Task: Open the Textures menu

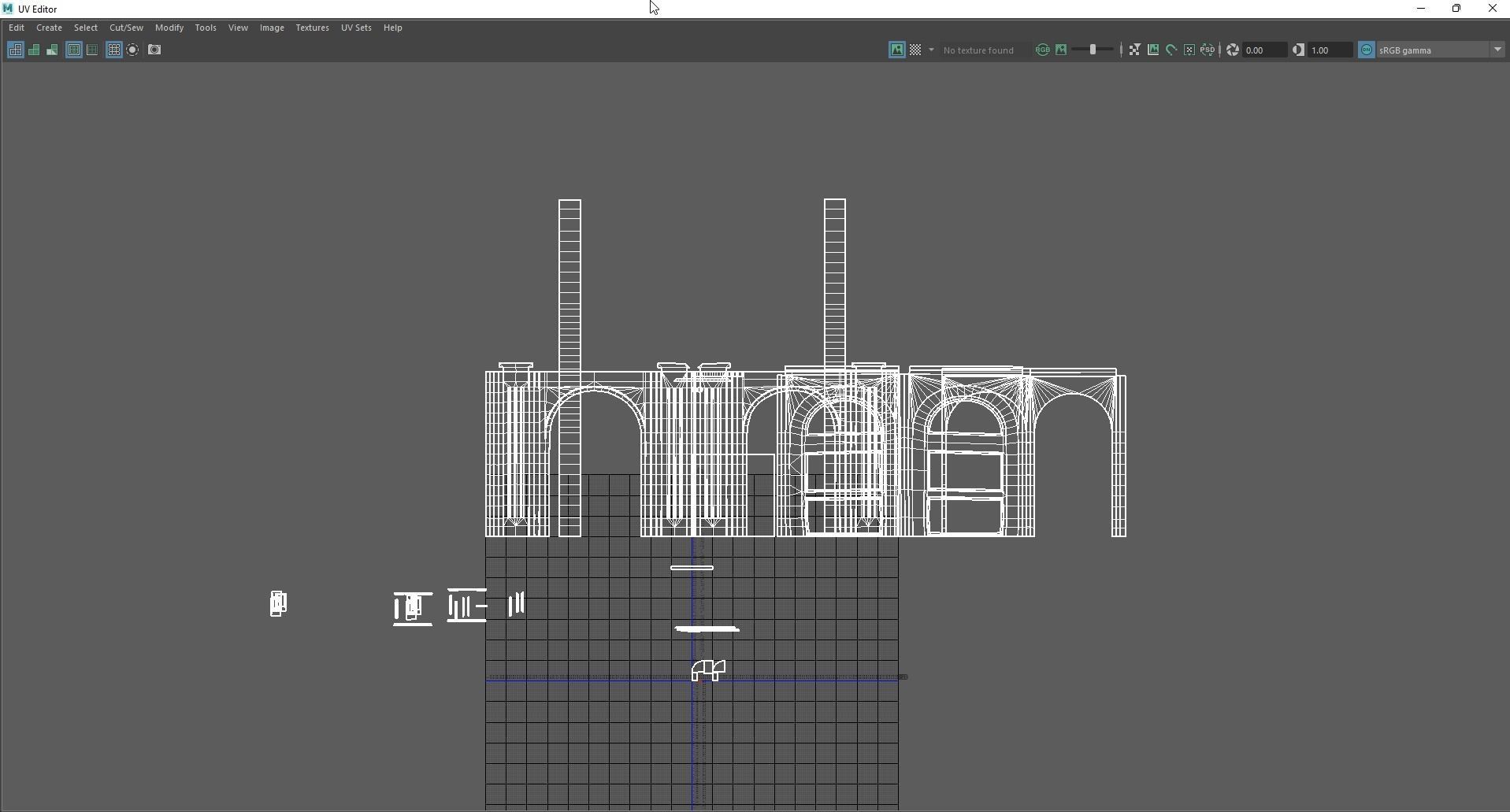Action: [x=312, y=28]
